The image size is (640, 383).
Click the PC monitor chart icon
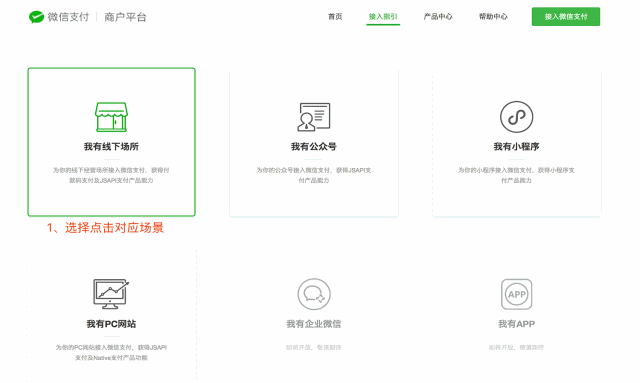111,294
